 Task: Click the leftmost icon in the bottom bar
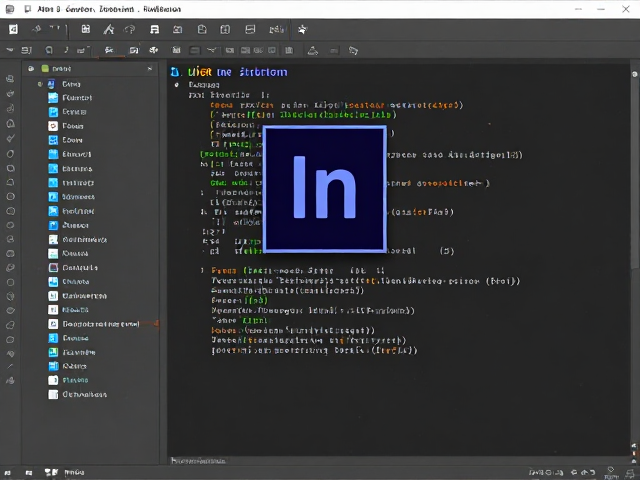(x=7, y=473)
